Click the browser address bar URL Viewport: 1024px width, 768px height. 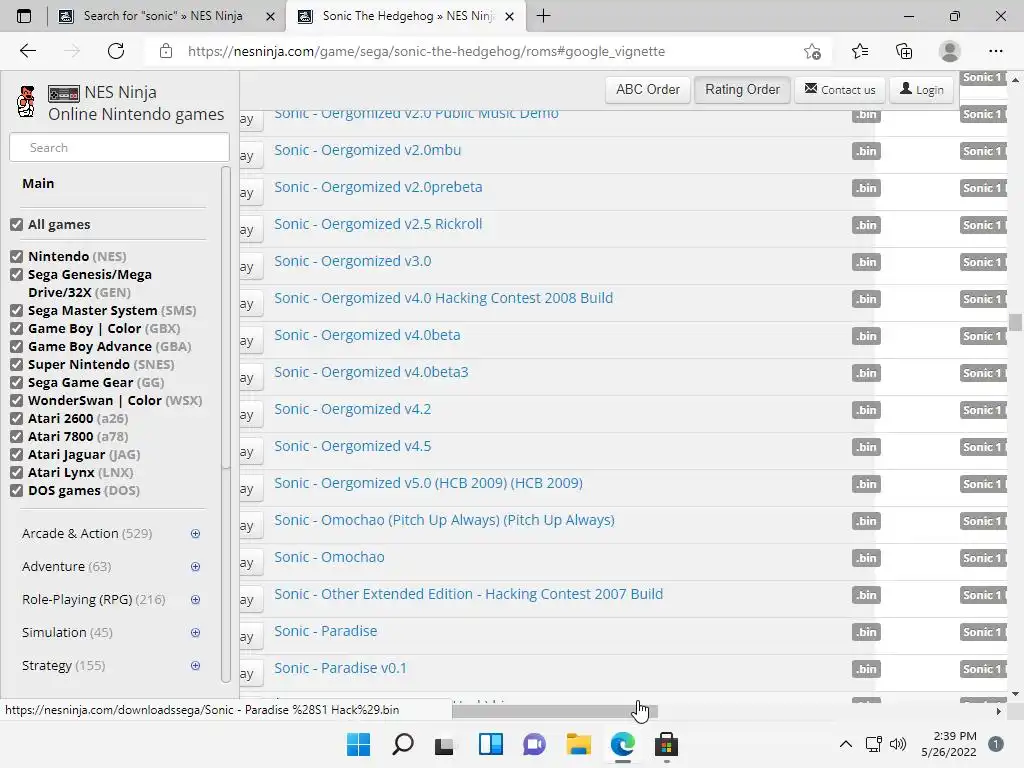pyautogui.click(x=426, y=51)
